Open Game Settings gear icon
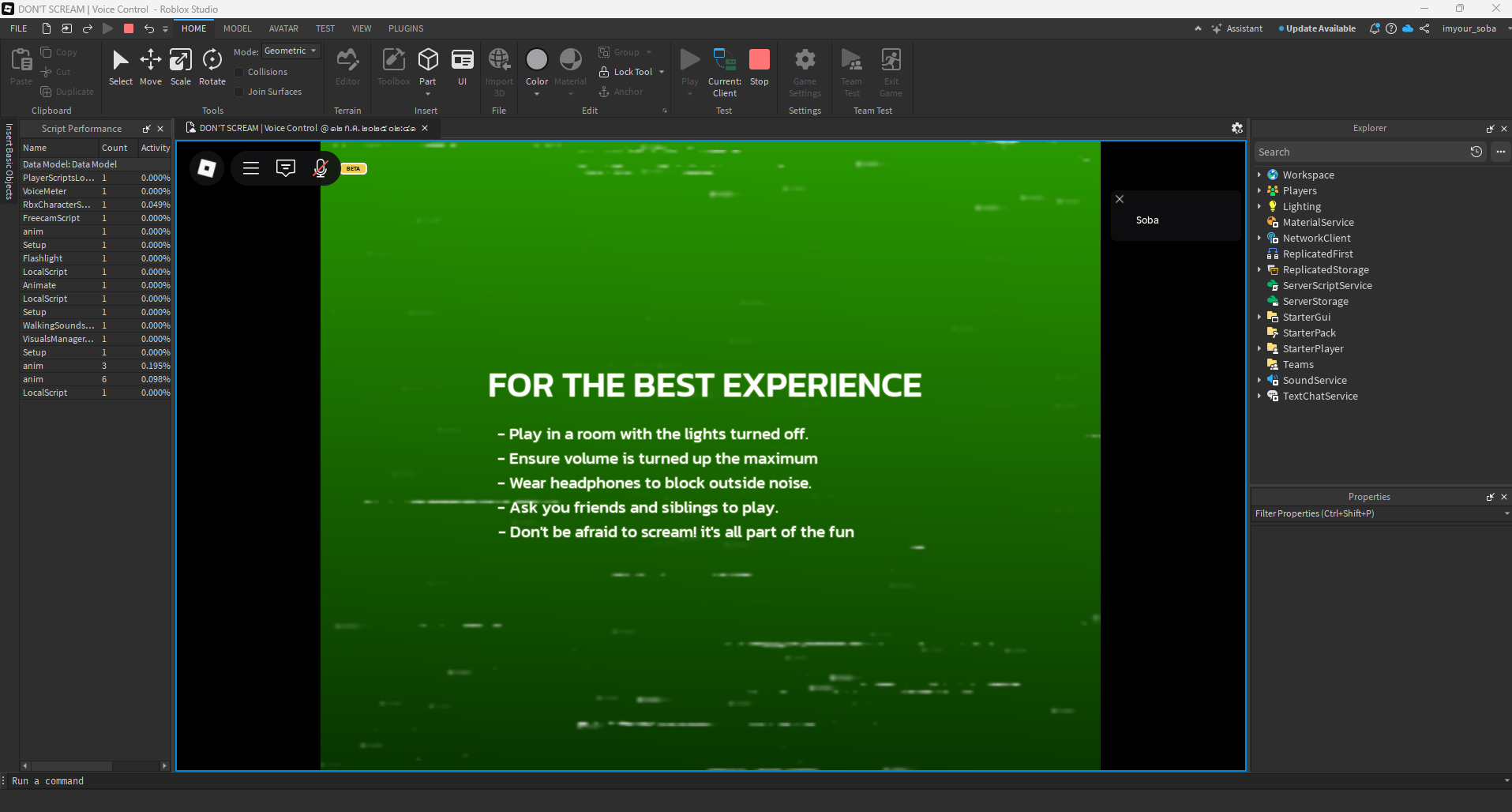 805,61
